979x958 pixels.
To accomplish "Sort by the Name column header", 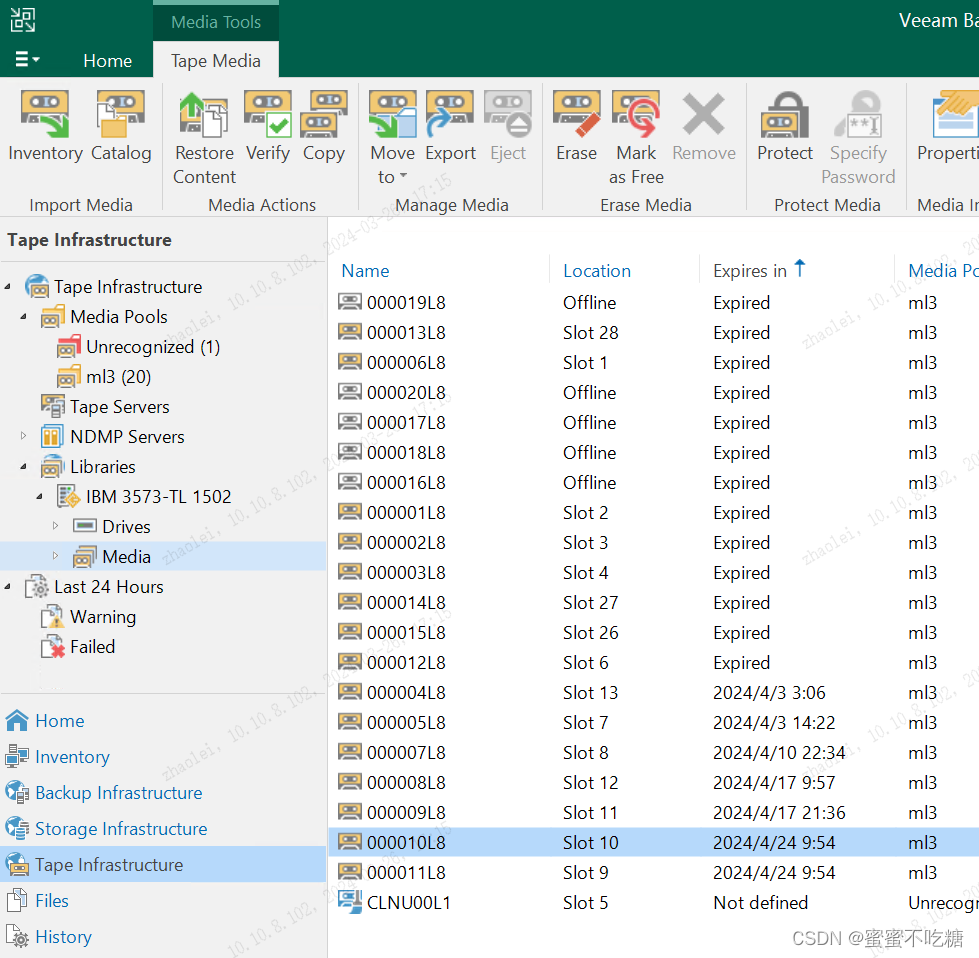I will pyautogui.click(x=365, y=270).
